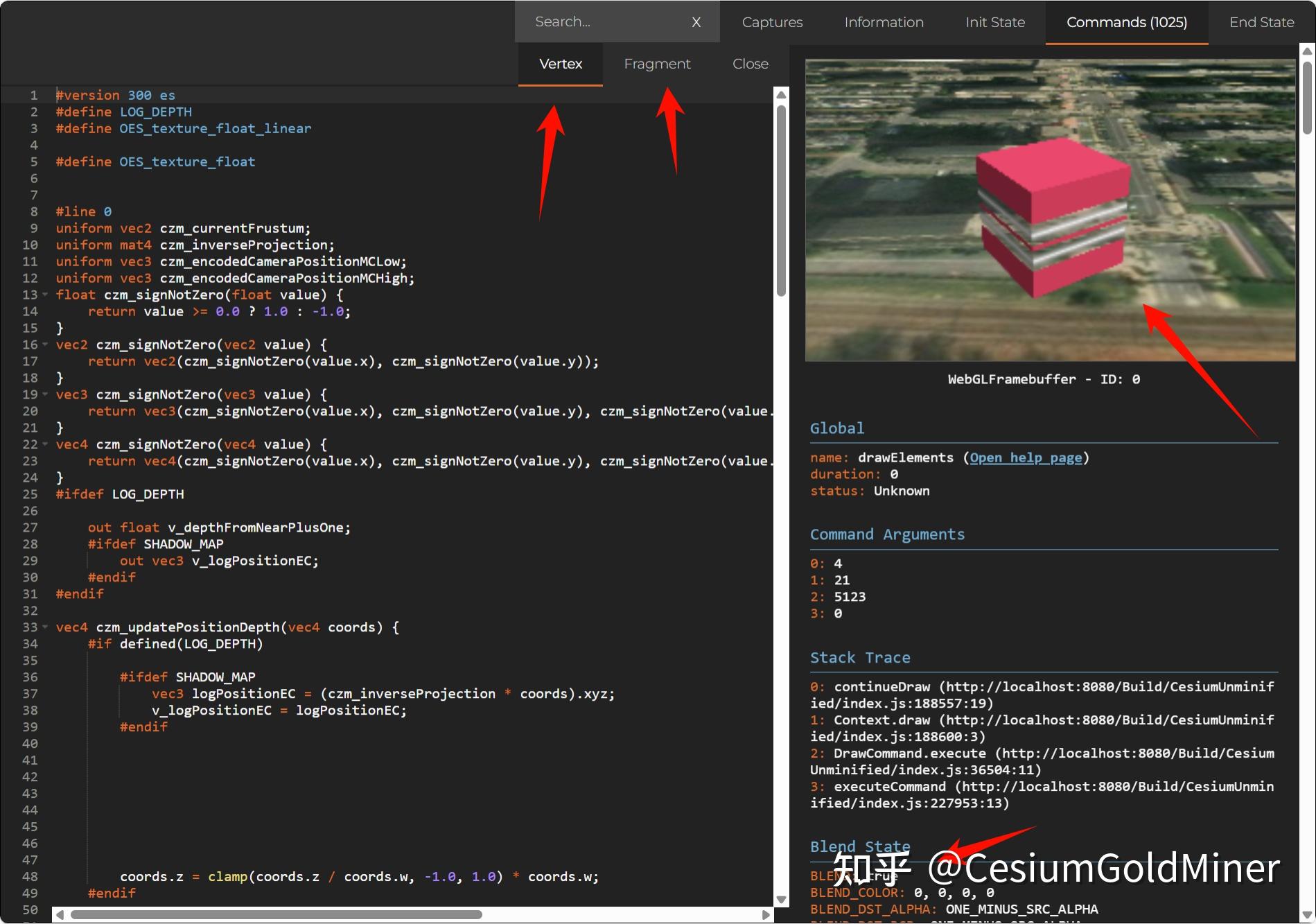Collapse the code fold at line 13

[45, 295]
